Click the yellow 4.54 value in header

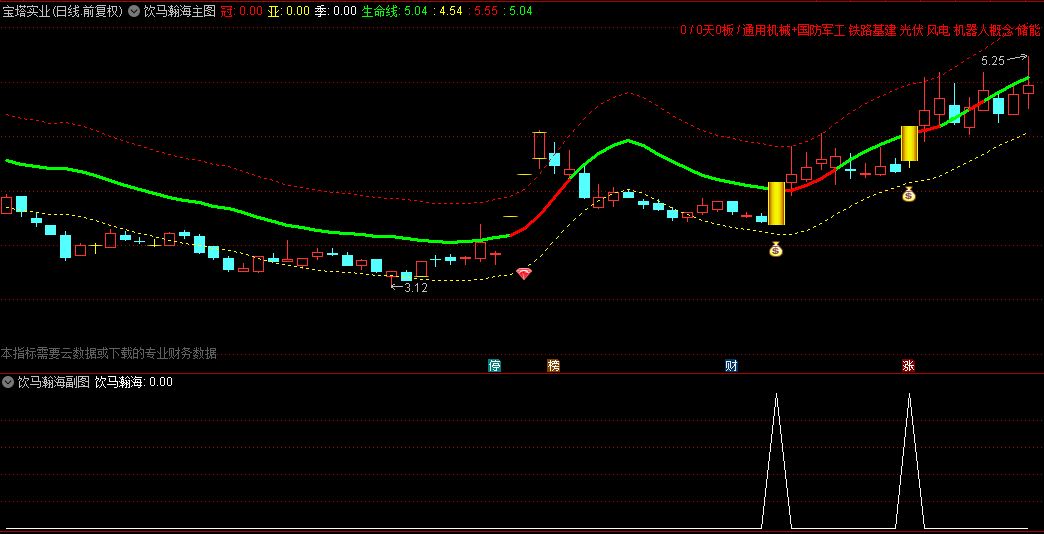coord(449,11)
